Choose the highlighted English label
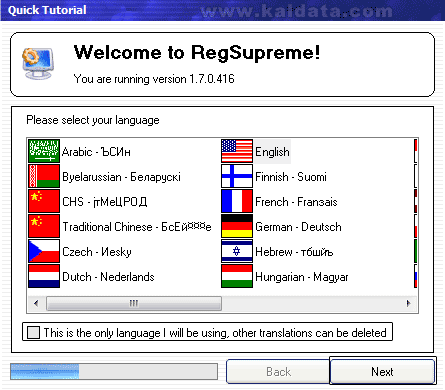Viewport: 445px width, 390px height. click(x=272, y=152)
